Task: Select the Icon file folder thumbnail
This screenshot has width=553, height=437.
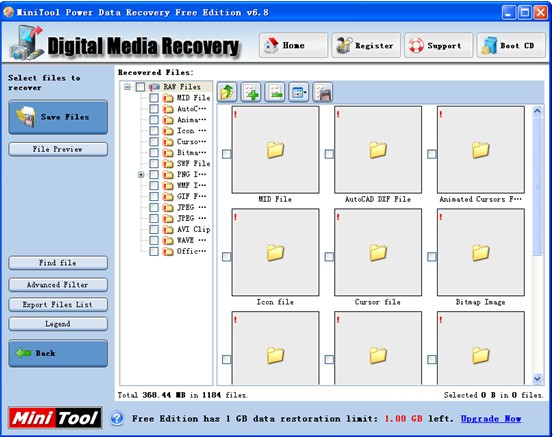Action: click(275, 253)
